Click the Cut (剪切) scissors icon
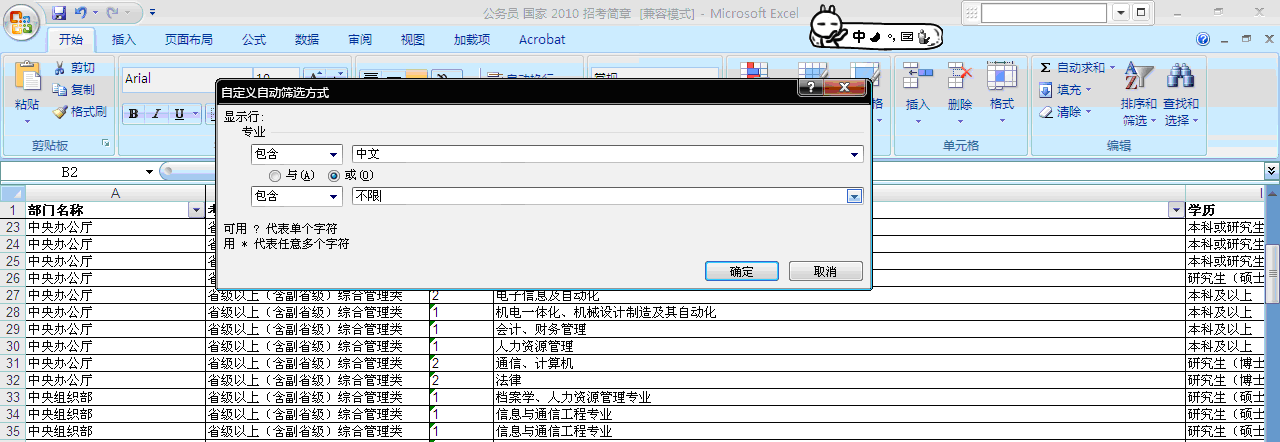The image size is (1280, 442). coord(61,68)
